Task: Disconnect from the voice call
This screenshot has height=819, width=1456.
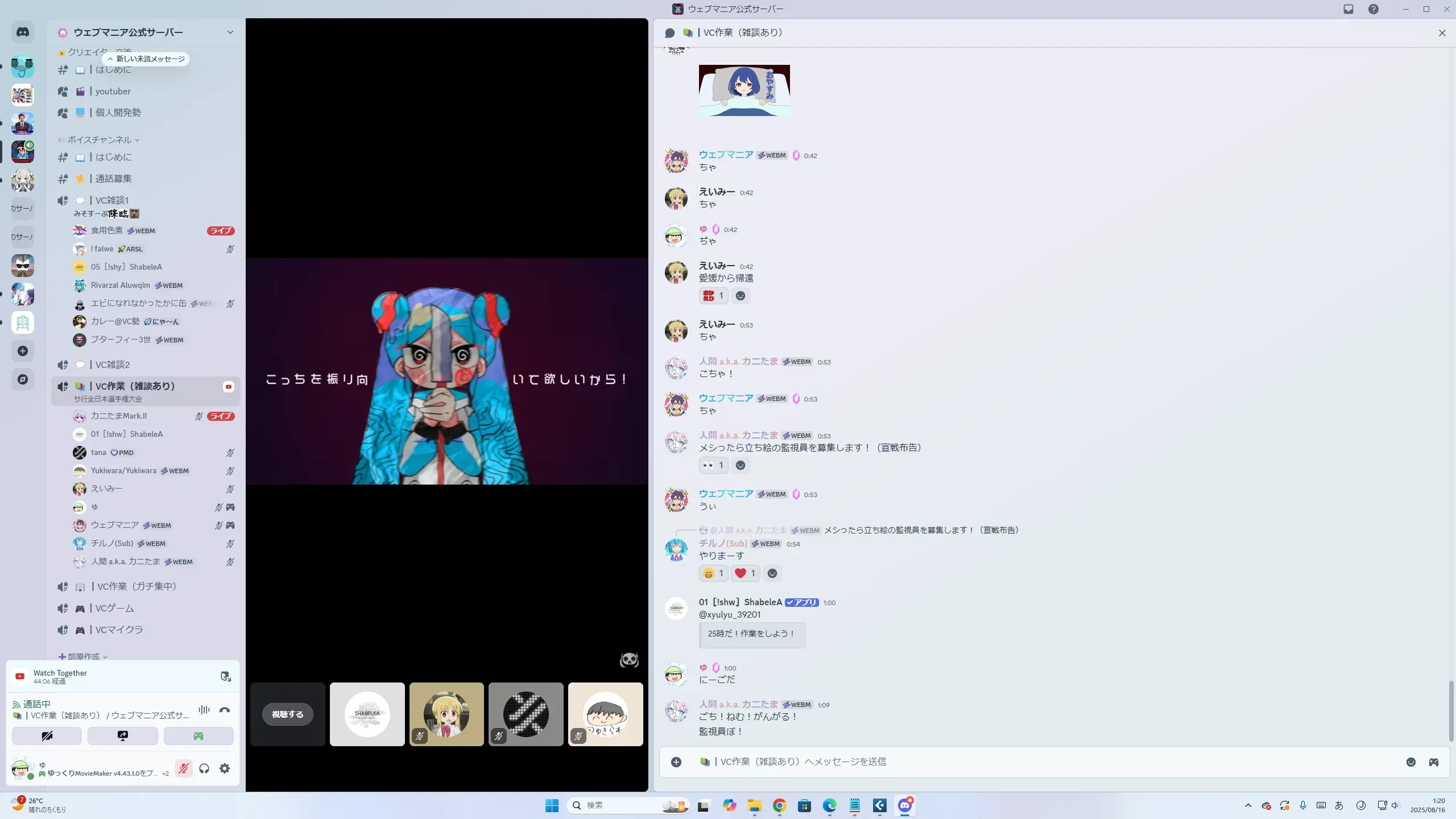Action: 225,710
